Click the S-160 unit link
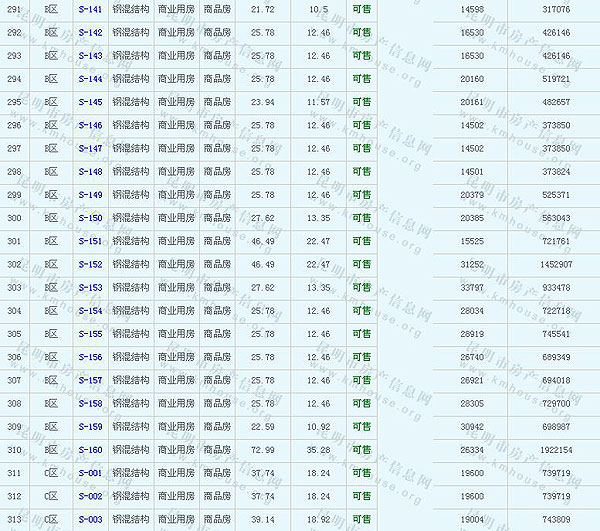600x531 pixels. (90, 450)
